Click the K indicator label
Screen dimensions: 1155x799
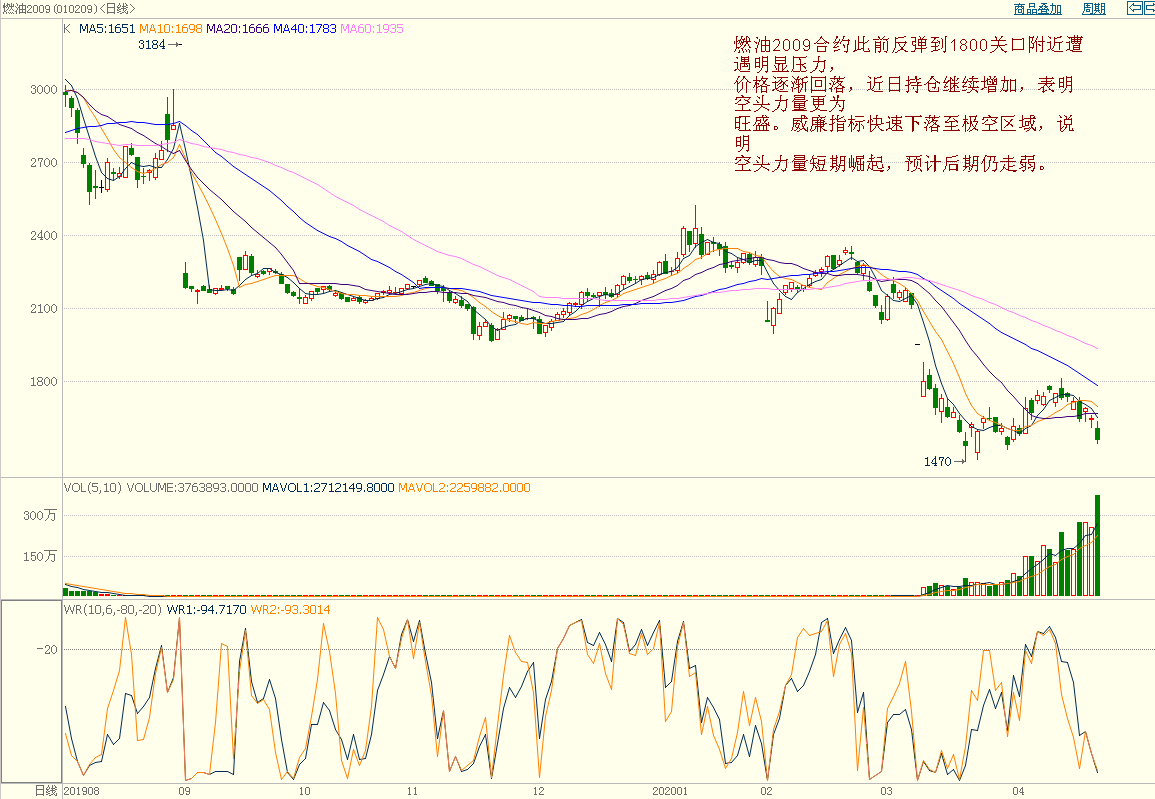click(x=67, y=29)
